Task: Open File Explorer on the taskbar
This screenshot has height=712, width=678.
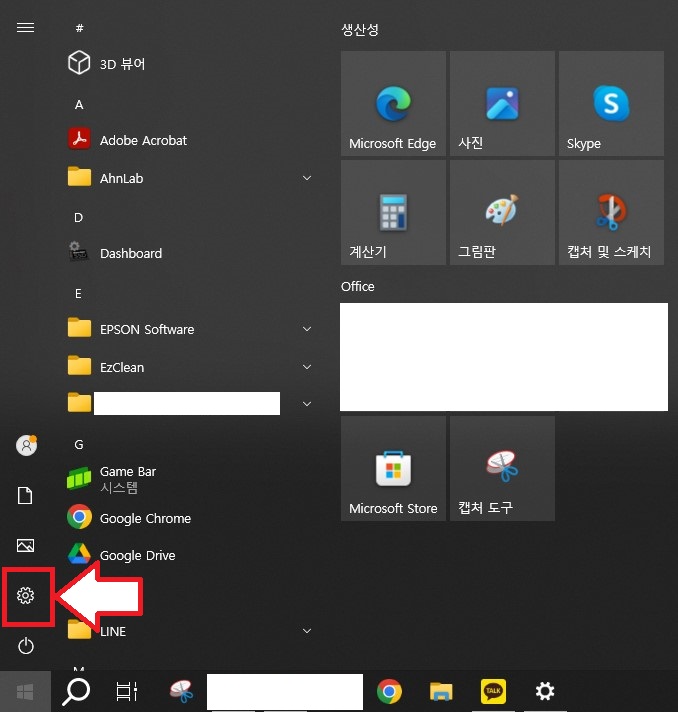Action: tap(441, 692)
